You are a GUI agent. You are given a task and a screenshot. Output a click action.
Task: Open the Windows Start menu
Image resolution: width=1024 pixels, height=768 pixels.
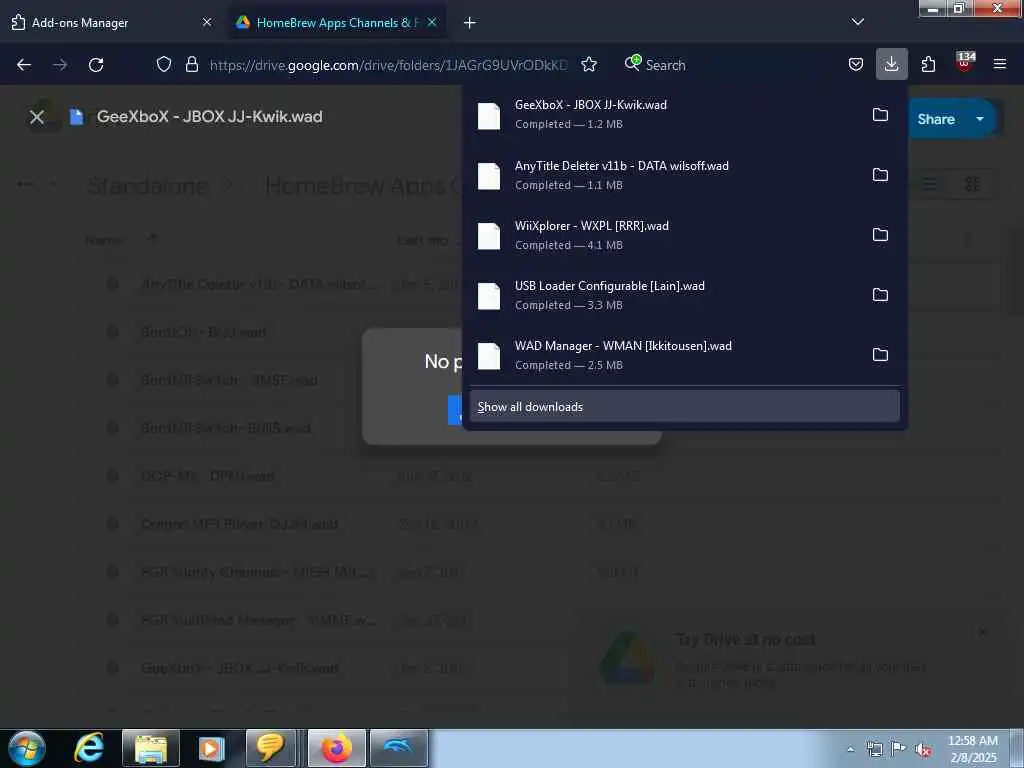coord(26,748)
